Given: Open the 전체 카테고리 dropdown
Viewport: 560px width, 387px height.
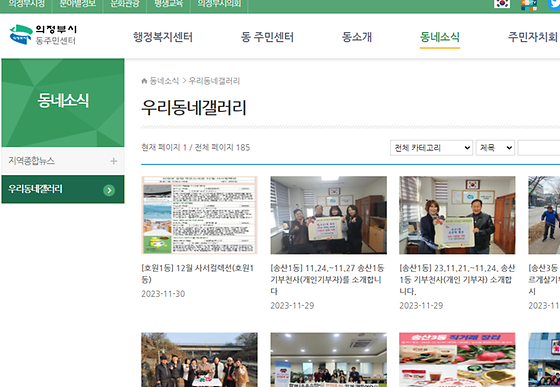Looking at the screenshot, I should tap(431, 148).
